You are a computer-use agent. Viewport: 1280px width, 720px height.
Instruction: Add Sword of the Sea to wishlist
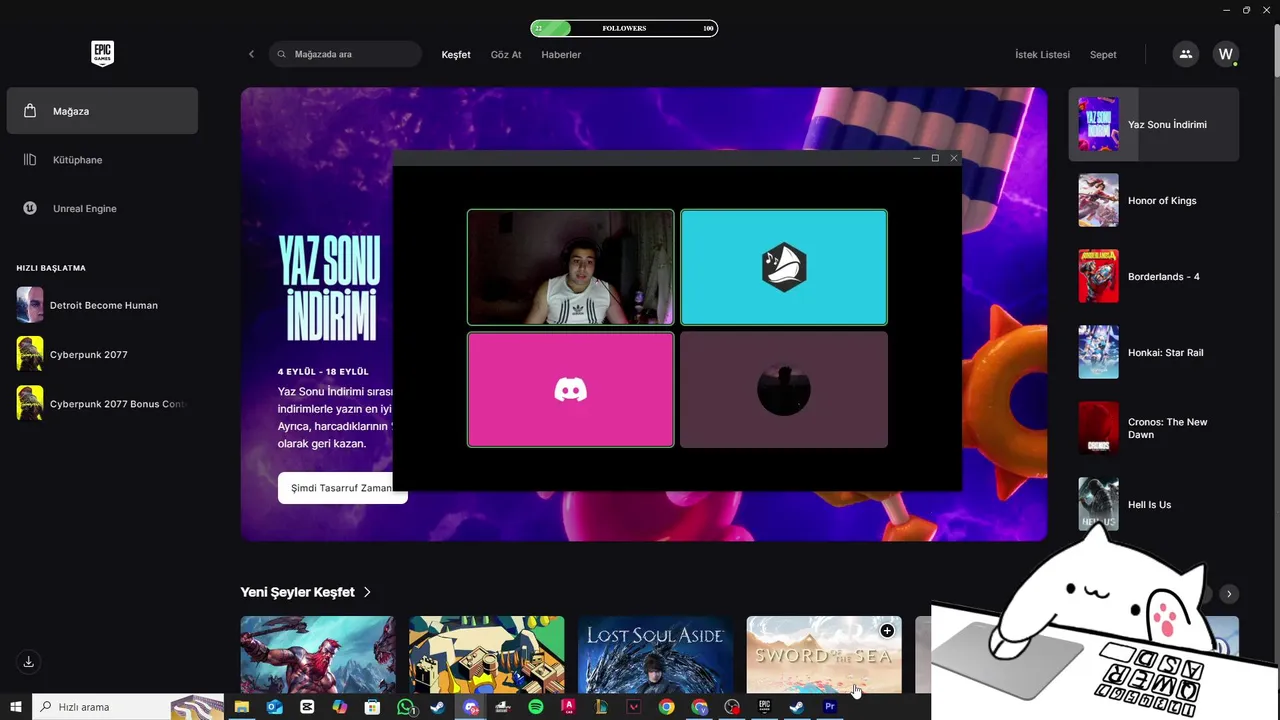[887, 631]
